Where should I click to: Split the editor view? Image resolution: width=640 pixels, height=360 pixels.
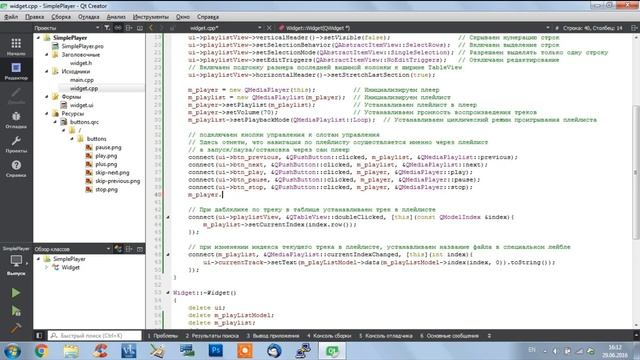634,28
